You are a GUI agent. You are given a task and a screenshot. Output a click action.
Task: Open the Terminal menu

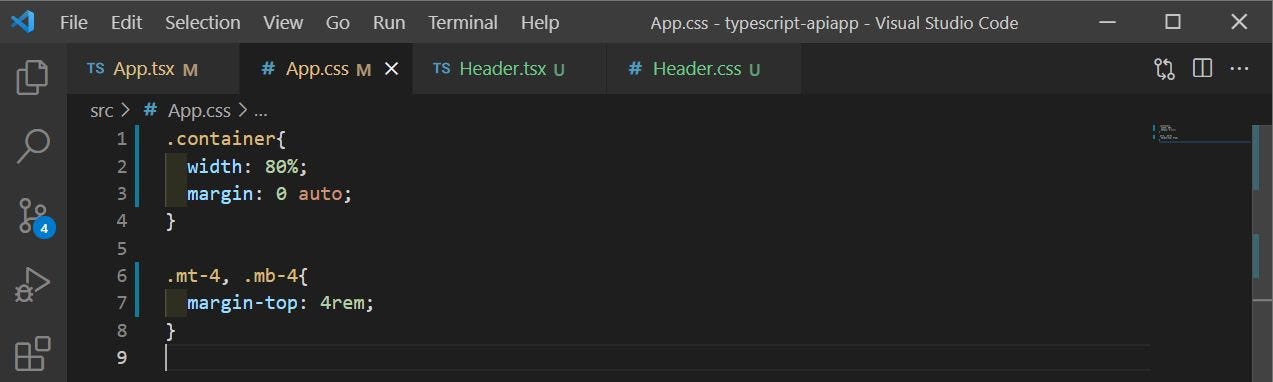coord(464,22)
